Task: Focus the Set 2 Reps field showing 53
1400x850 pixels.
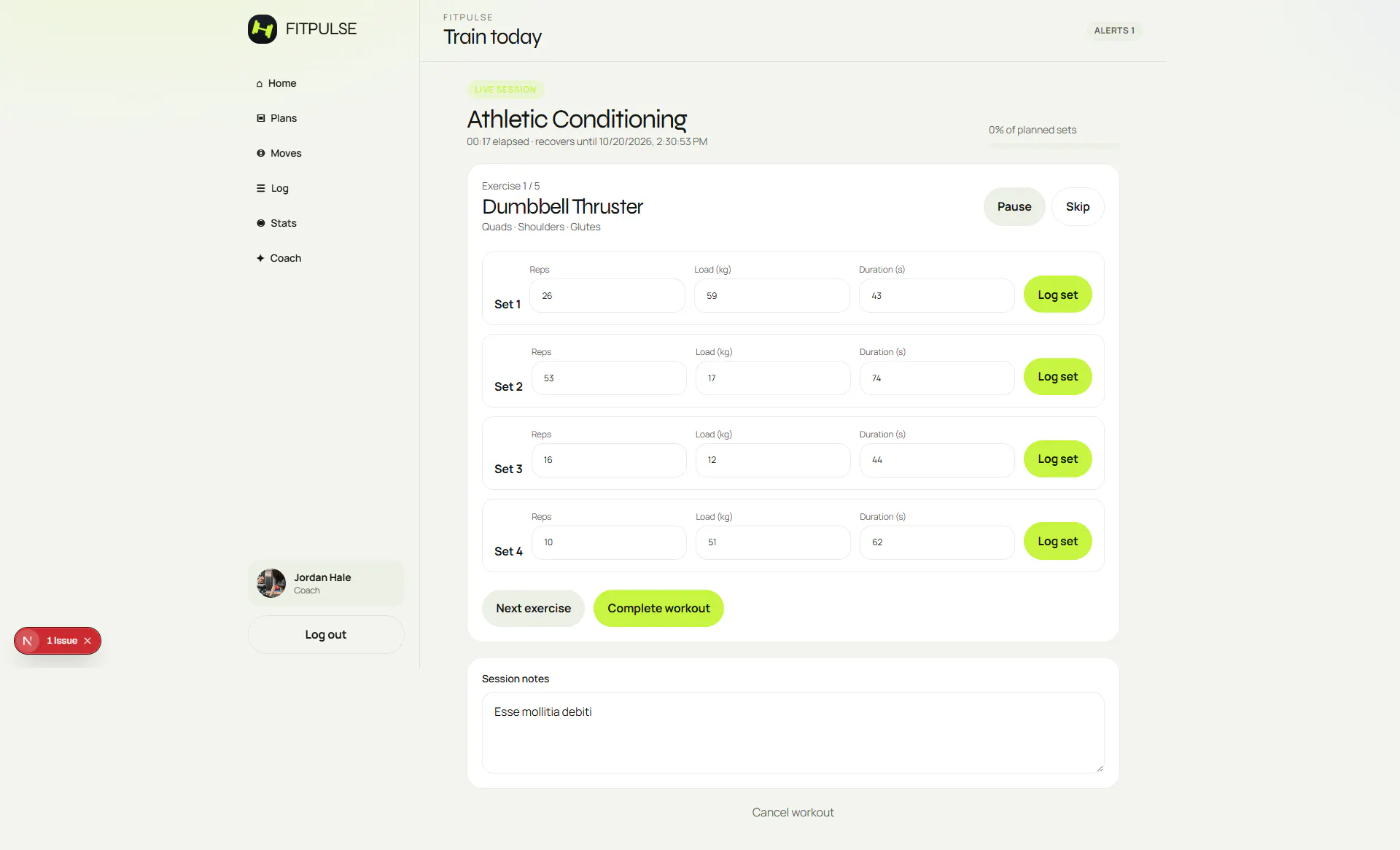Action: [609, 378]
